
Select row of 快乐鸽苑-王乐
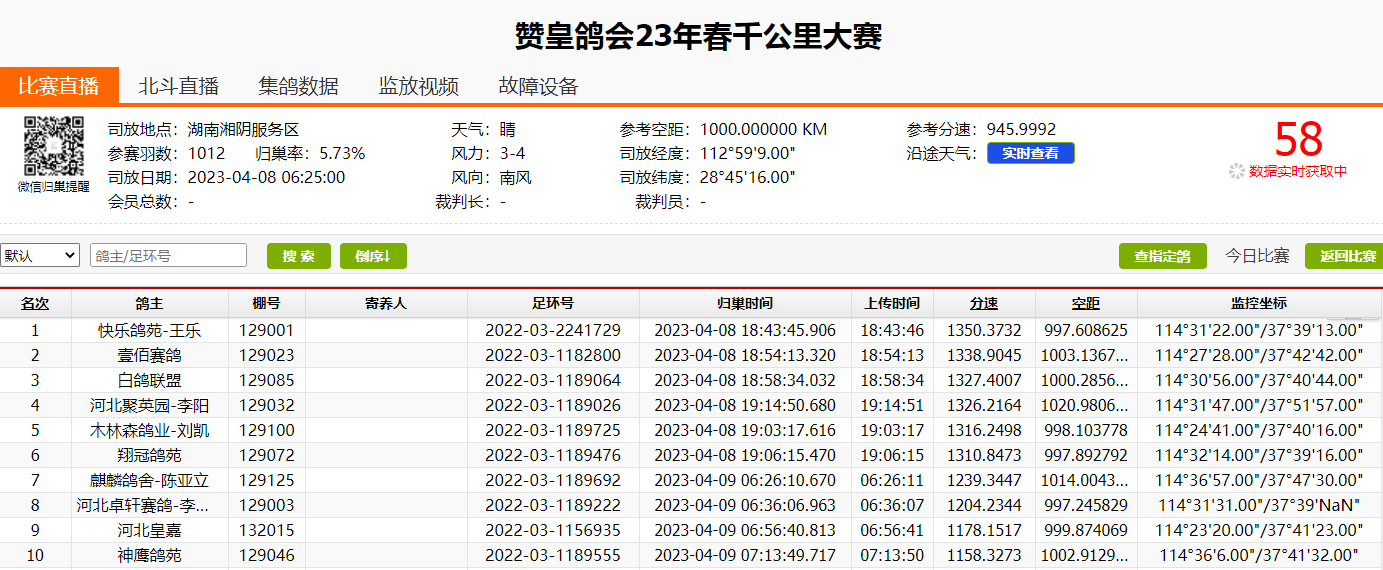pyautogui.click(x=149, y=330)
